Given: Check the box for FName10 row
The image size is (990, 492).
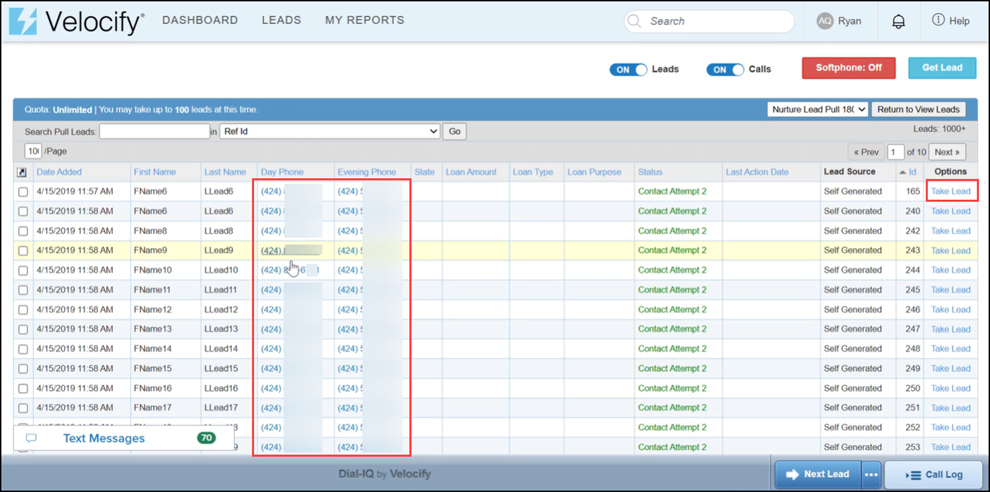Looking at the screenshot, I should (23, 270).
